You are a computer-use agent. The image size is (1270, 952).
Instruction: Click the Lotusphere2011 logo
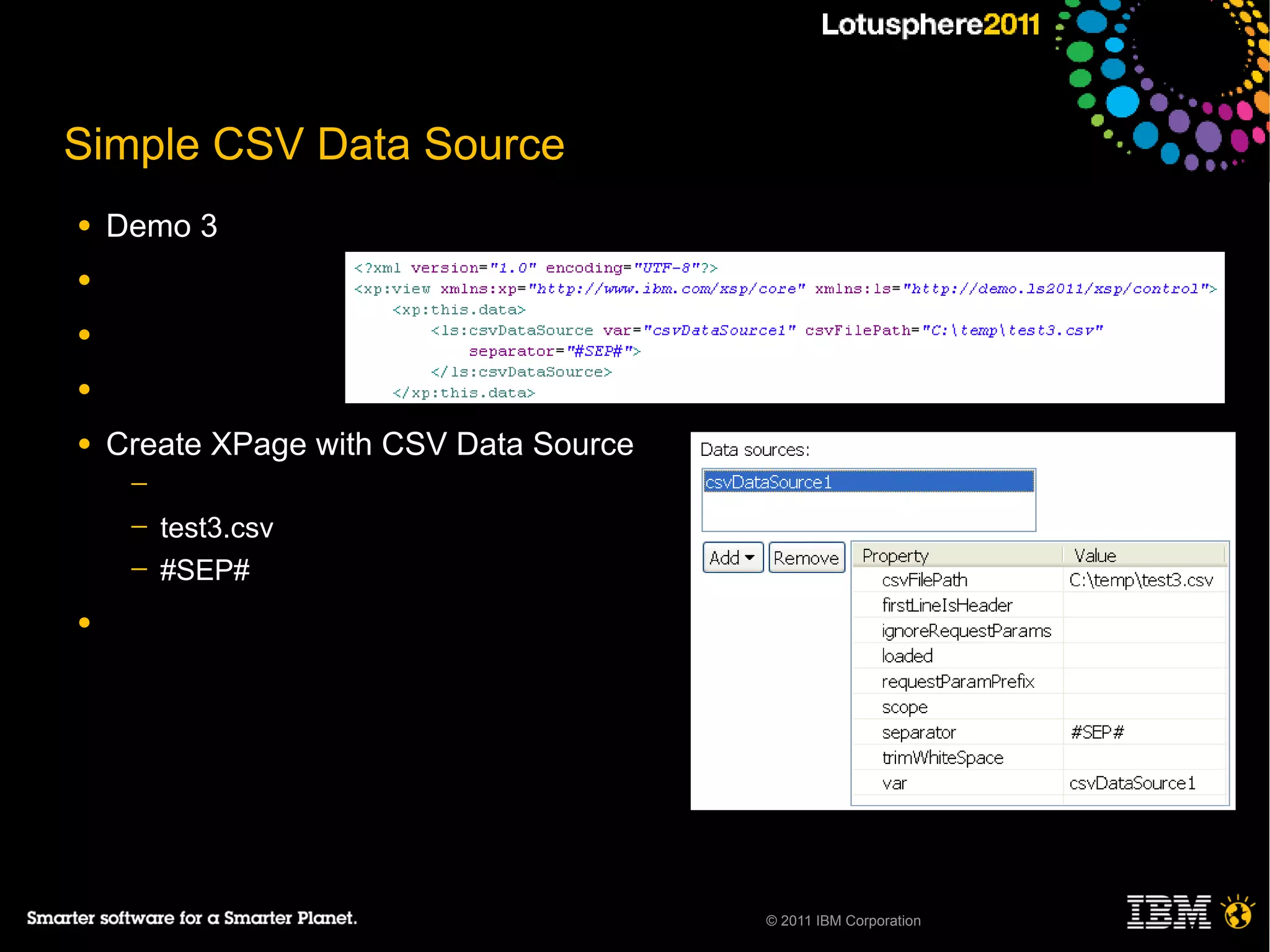click(x=930, y=25)
